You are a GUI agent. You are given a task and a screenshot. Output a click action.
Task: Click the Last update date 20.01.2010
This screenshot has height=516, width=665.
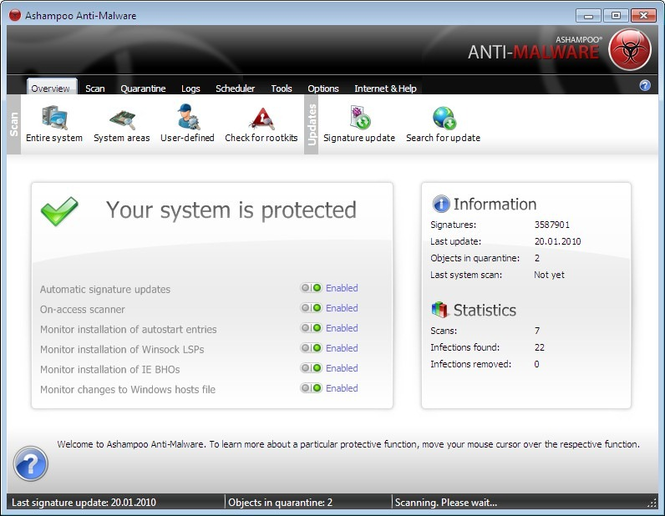[x=557, y=241]
